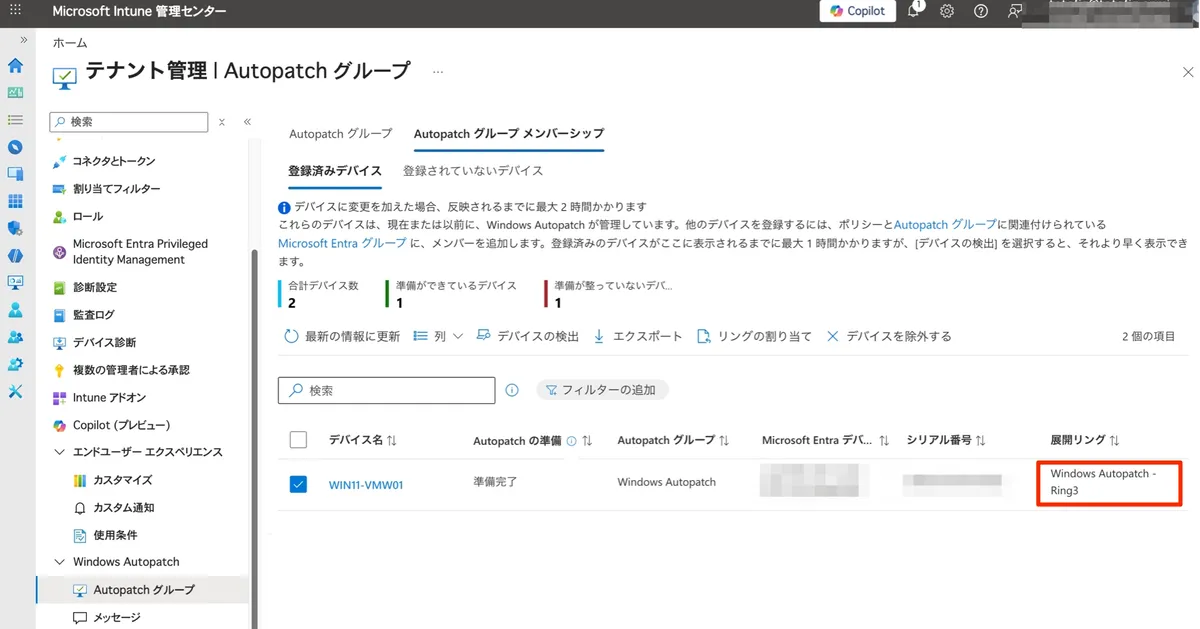Select the 登録されていないデバイス tab
This screenshot has height=629, width=1200.
click(473, 171)
